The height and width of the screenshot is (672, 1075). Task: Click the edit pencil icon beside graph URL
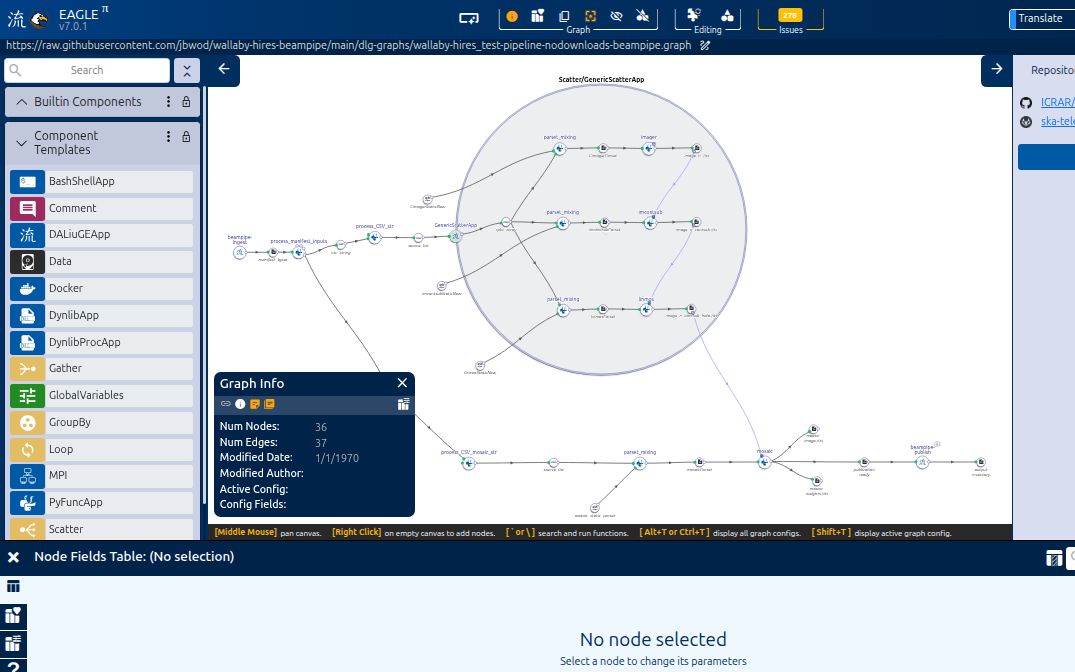pos(705,45)
